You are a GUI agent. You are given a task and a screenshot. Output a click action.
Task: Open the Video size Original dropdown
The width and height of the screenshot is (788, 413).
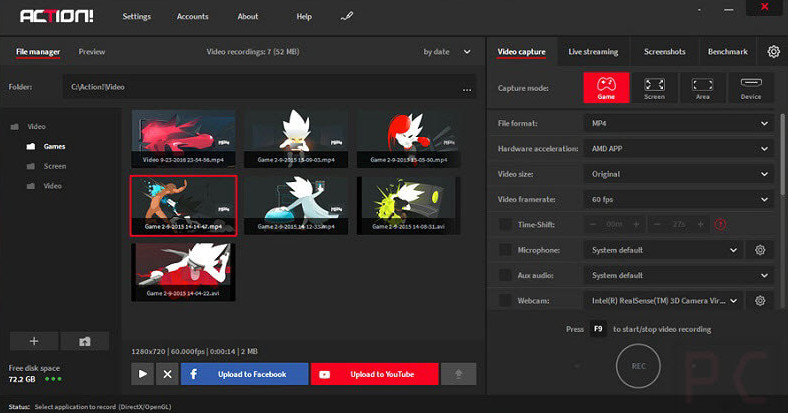[678, 174]
